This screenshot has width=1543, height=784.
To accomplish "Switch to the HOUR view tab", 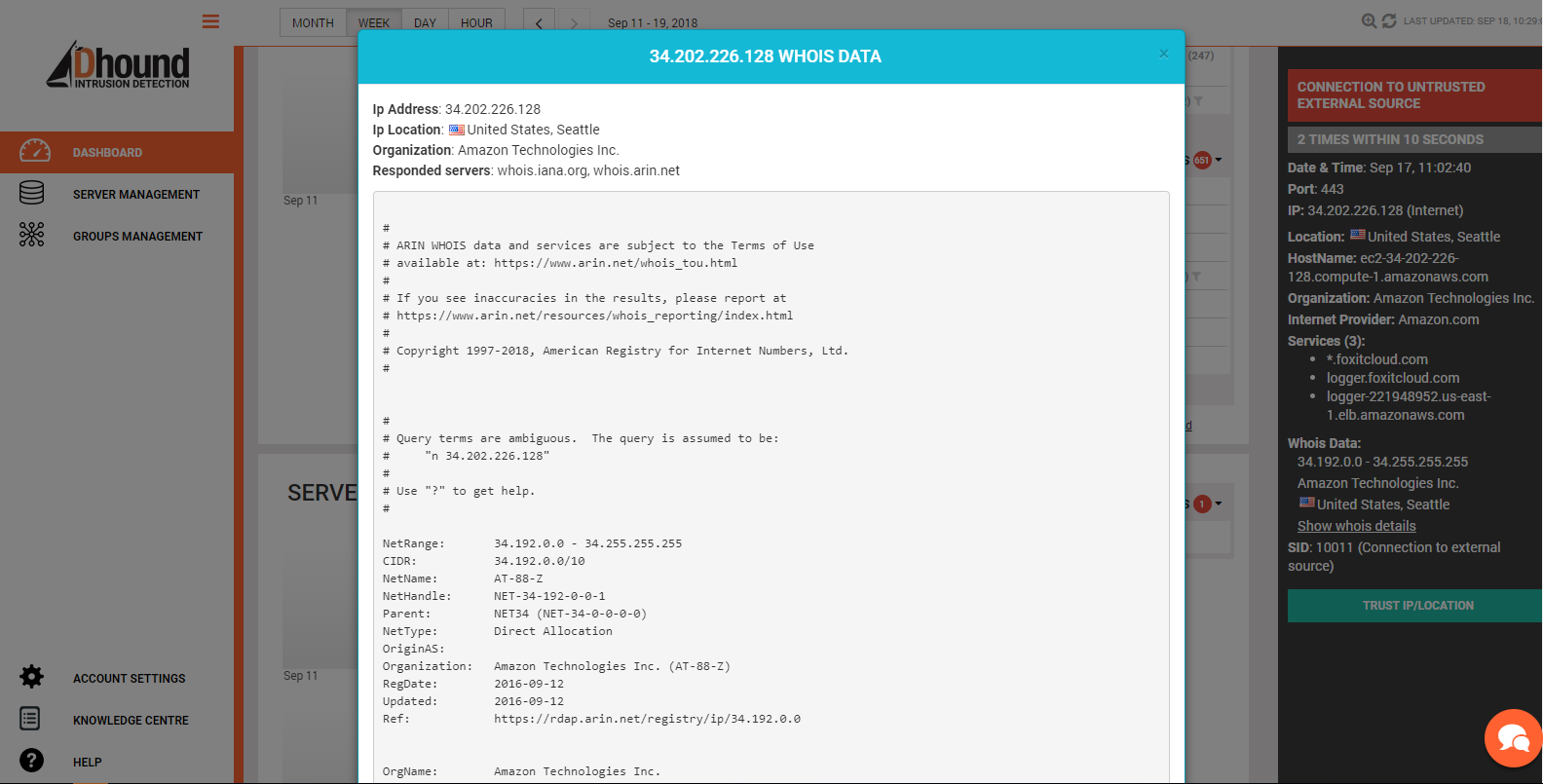I will click(x=476, y=22).
